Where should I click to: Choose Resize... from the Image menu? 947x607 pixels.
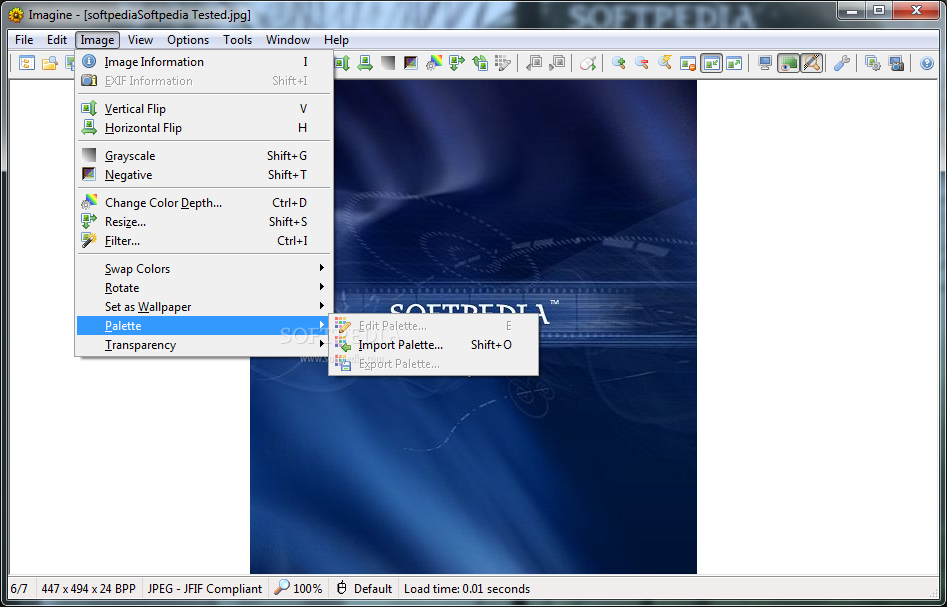[204, 222]
